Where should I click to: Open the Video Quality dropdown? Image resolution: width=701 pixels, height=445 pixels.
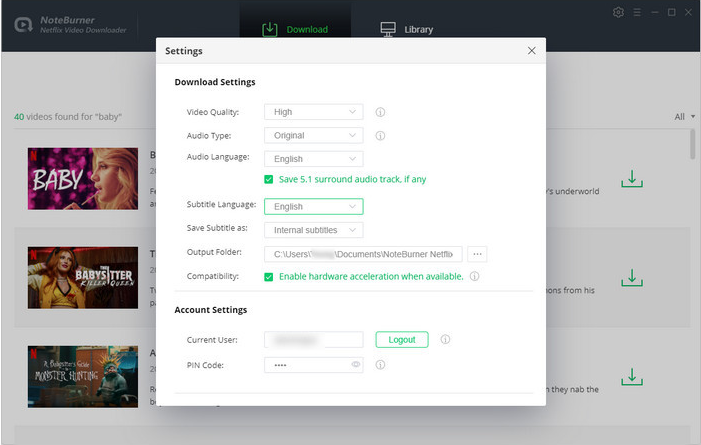pos(313,112)
